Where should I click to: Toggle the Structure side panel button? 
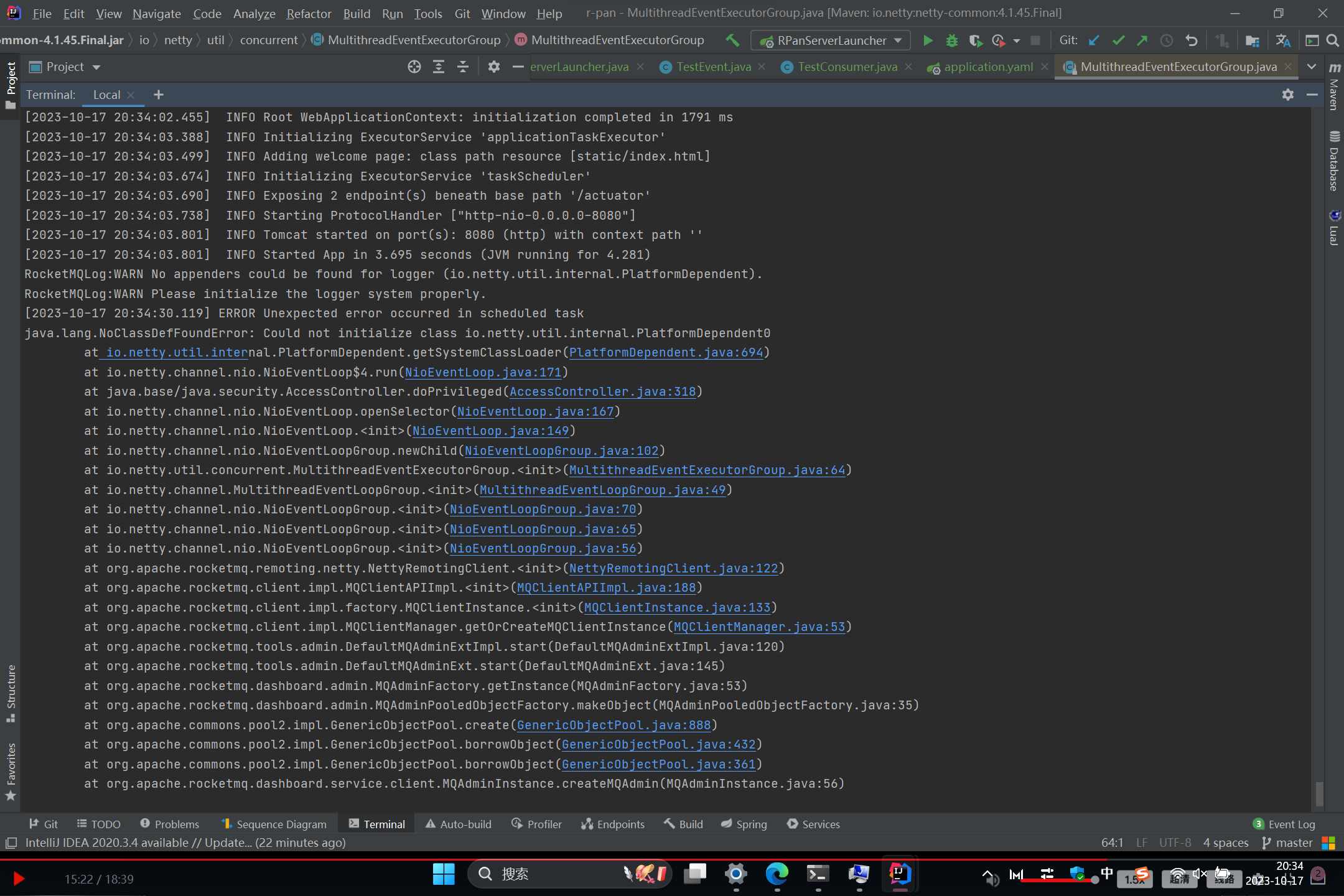tap(11, 693)
